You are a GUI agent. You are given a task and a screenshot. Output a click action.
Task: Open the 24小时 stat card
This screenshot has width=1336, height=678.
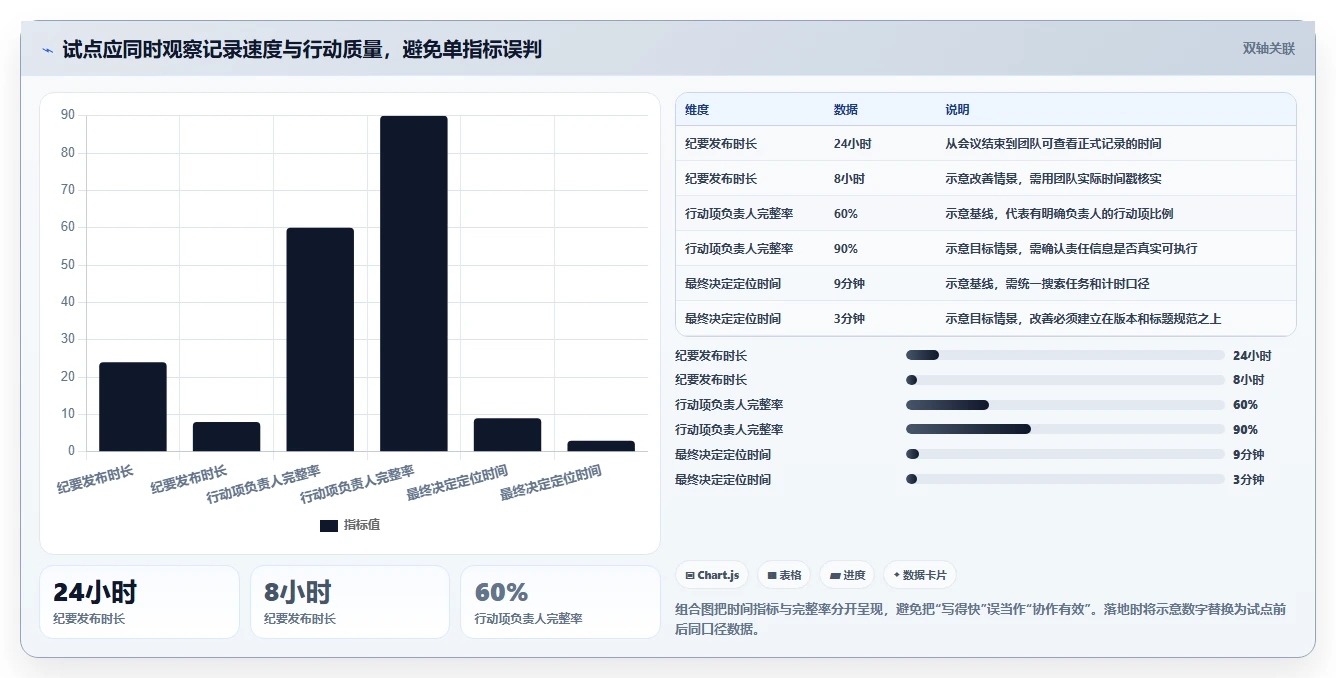coord(139,602)
